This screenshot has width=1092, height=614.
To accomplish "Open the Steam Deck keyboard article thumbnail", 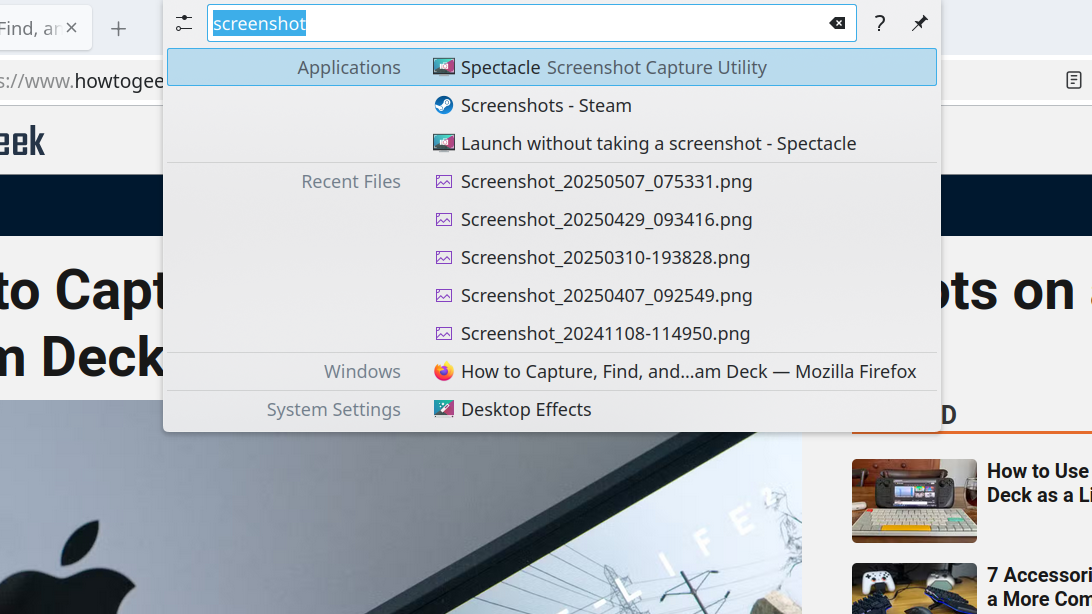I will pos(914,501).
